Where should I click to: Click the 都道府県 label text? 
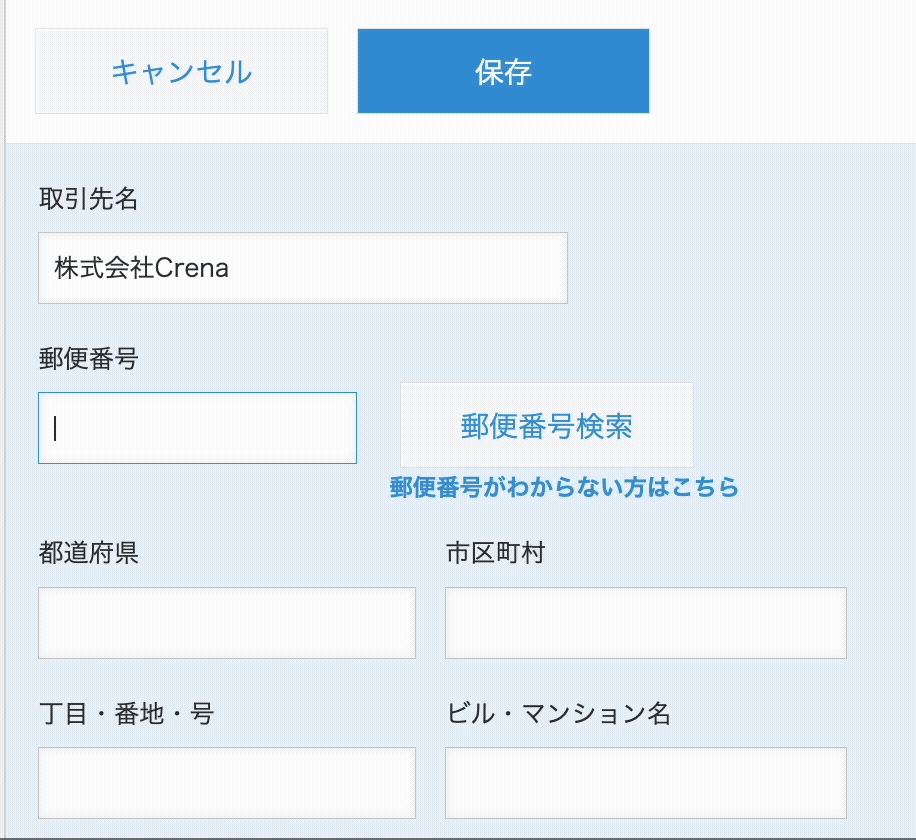88,553
